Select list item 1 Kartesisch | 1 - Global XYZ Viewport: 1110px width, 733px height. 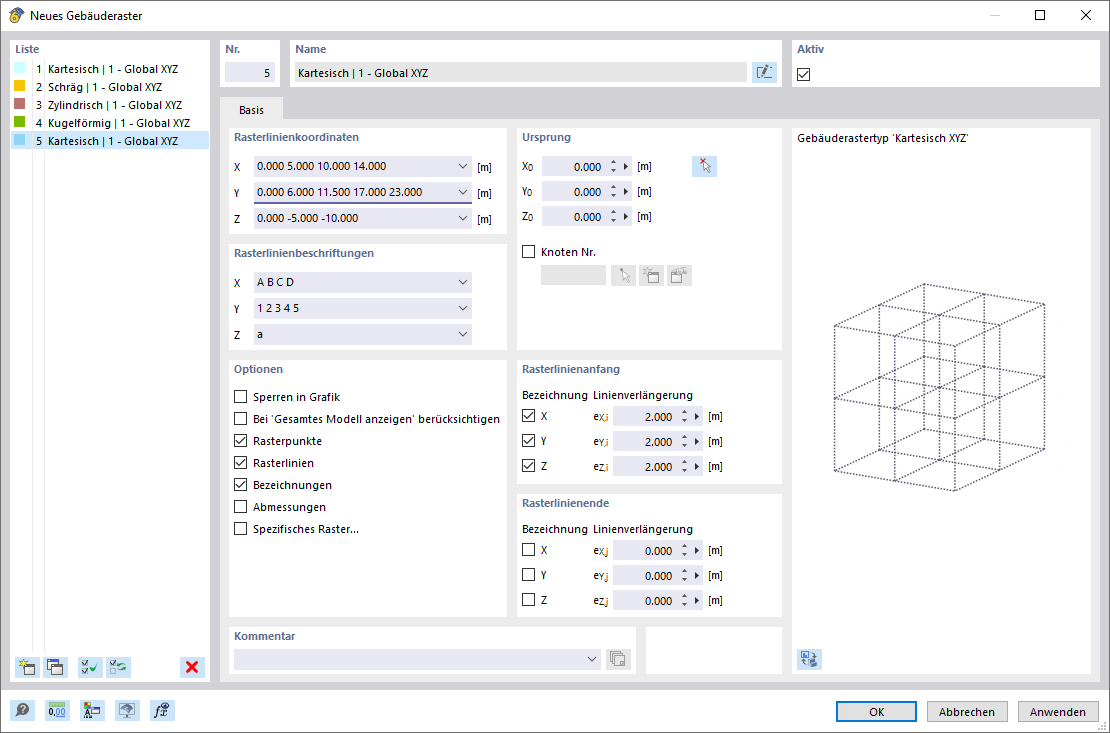click(x=110, y=69)
